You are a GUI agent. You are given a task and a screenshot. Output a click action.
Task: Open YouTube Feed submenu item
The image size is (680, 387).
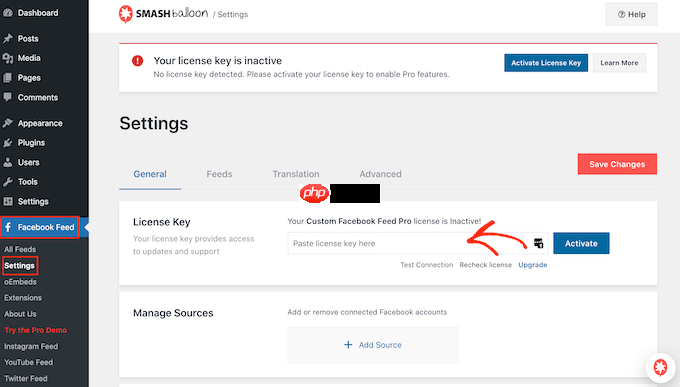coord(29,362)
